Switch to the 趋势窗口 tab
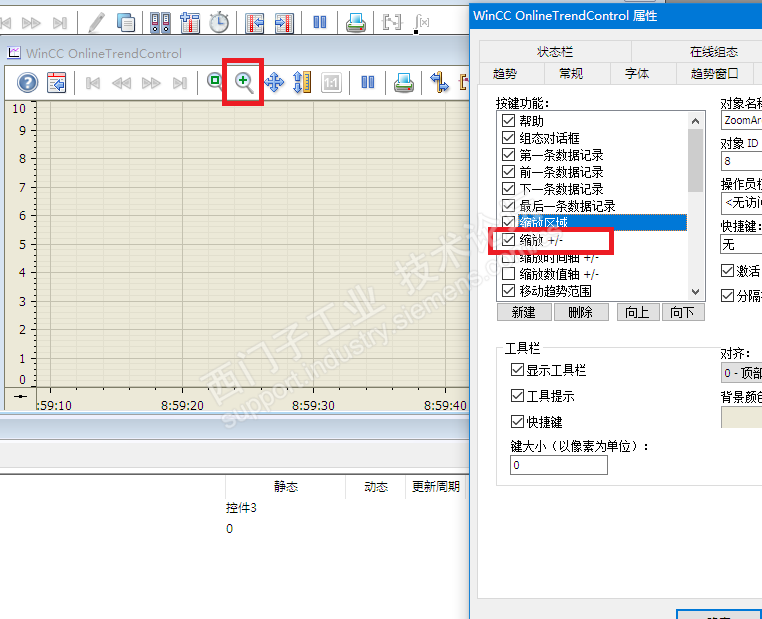The image size is (762, 619). tap(714, 74)
